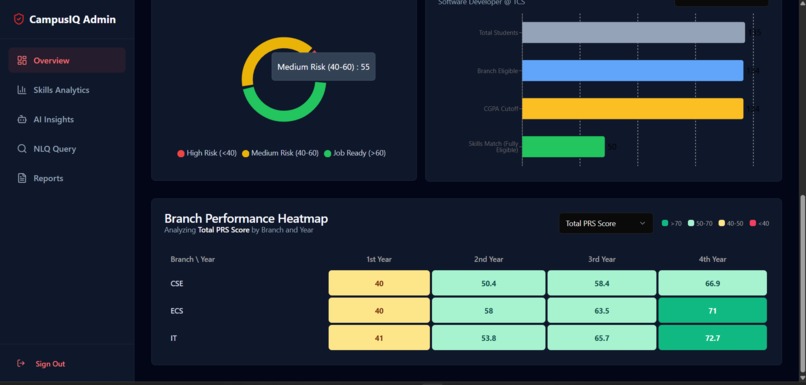Viewport: 806px width, 385px height.
Task: Click ECS 1st Year cell showing 40
Action: 379,310
